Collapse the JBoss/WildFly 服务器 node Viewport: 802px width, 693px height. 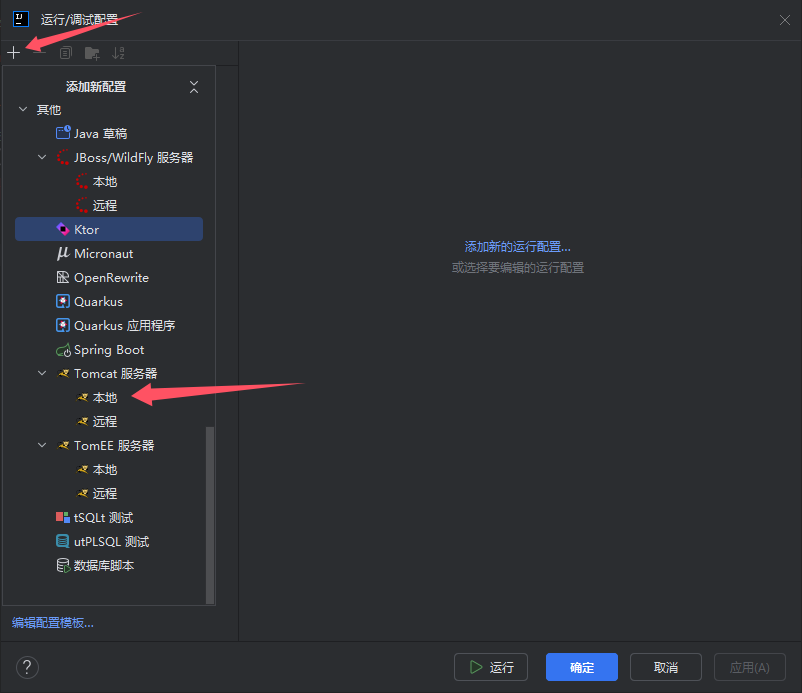pyautogui.click(x=42, y=158)
